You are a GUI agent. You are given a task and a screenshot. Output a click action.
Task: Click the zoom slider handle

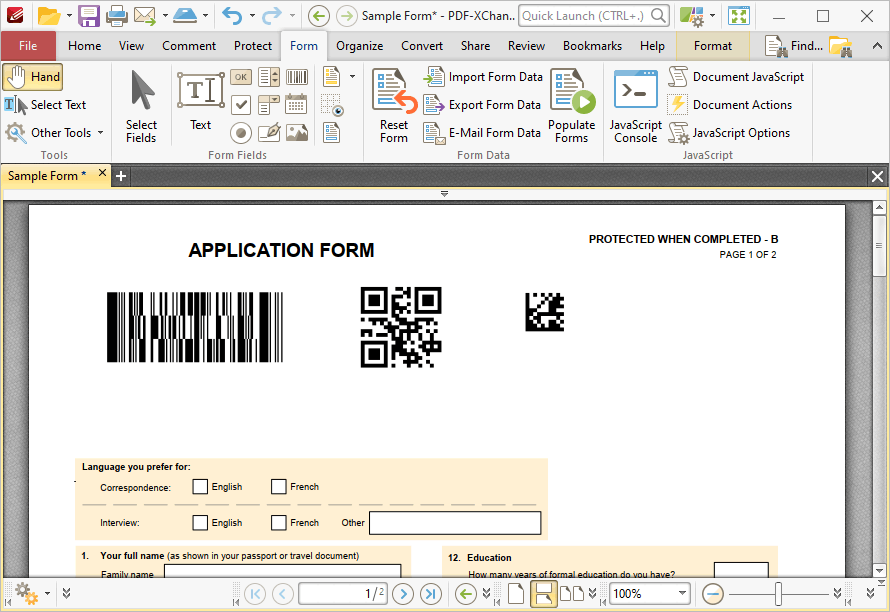click(778, 594)
